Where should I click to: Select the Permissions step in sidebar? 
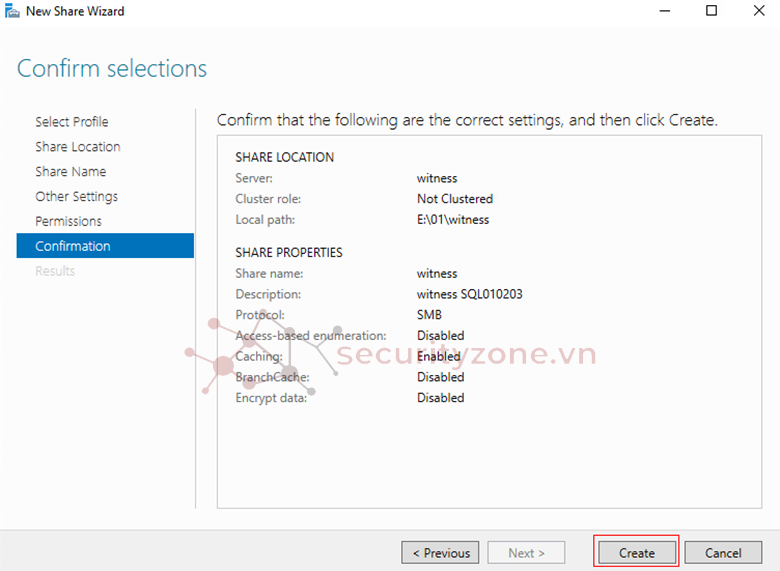point(69,221)
